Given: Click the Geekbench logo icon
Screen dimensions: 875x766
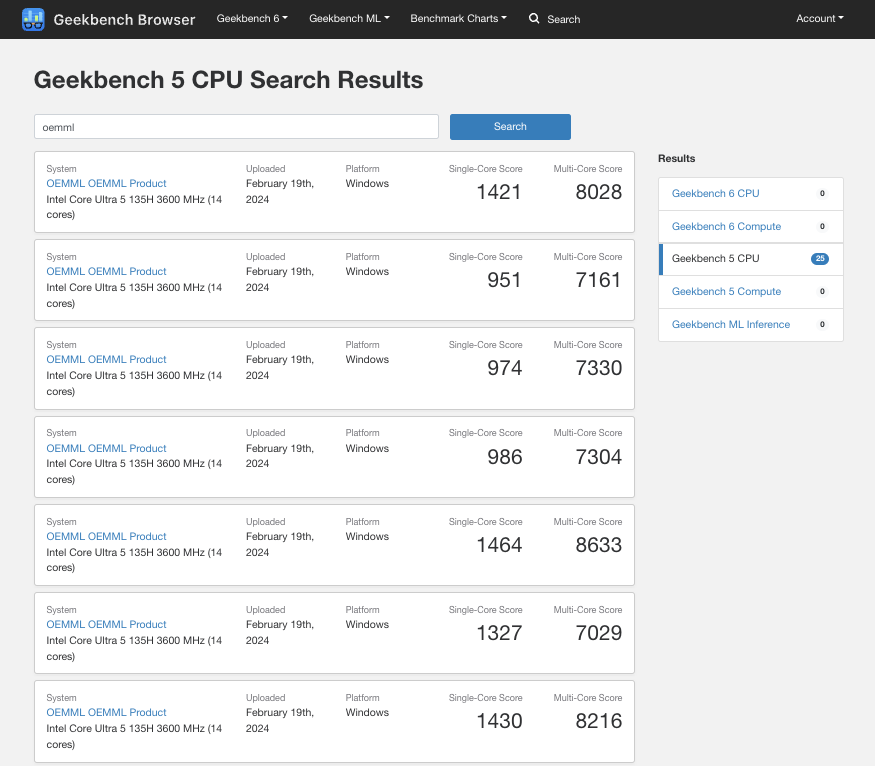Looking at the screenshot, I should pos(33,20).
